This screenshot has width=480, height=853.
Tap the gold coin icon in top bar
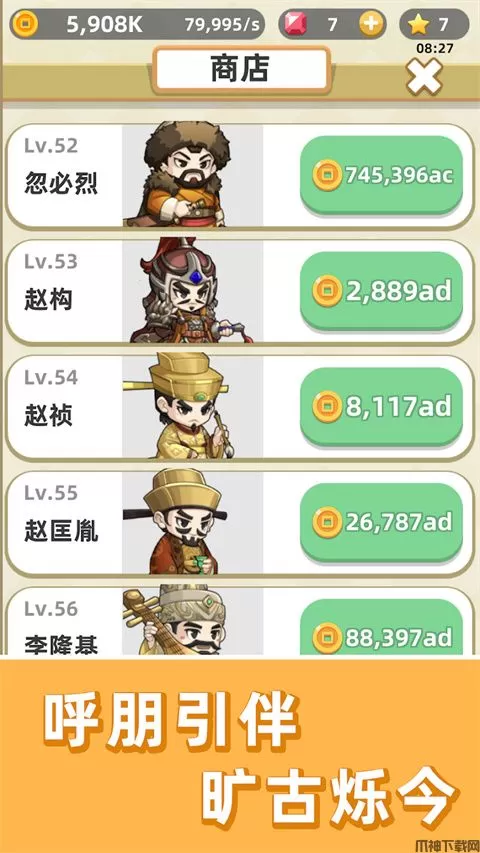(24, 24)
